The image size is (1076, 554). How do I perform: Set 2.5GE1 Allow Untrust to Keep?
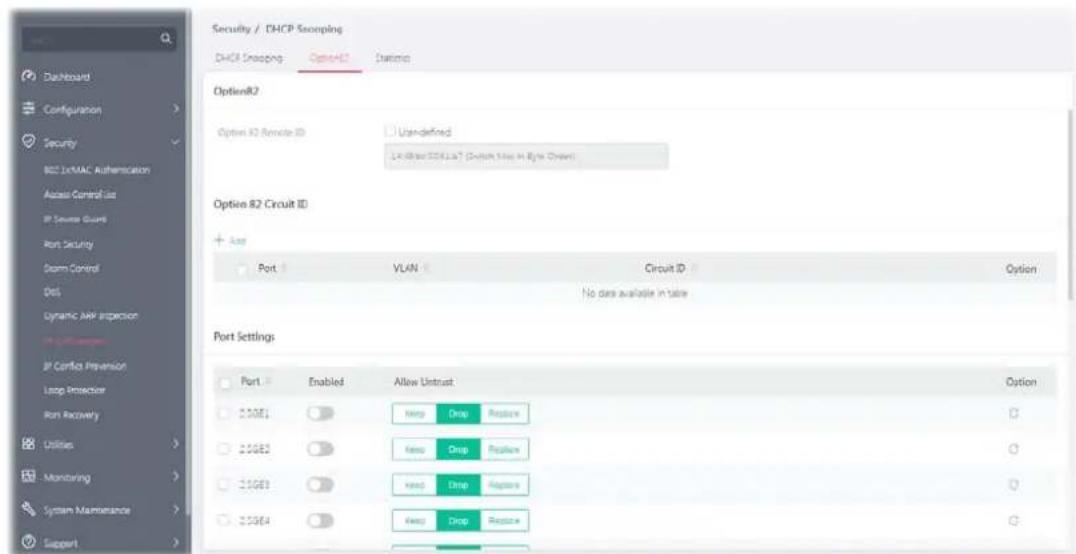(414, 414)
